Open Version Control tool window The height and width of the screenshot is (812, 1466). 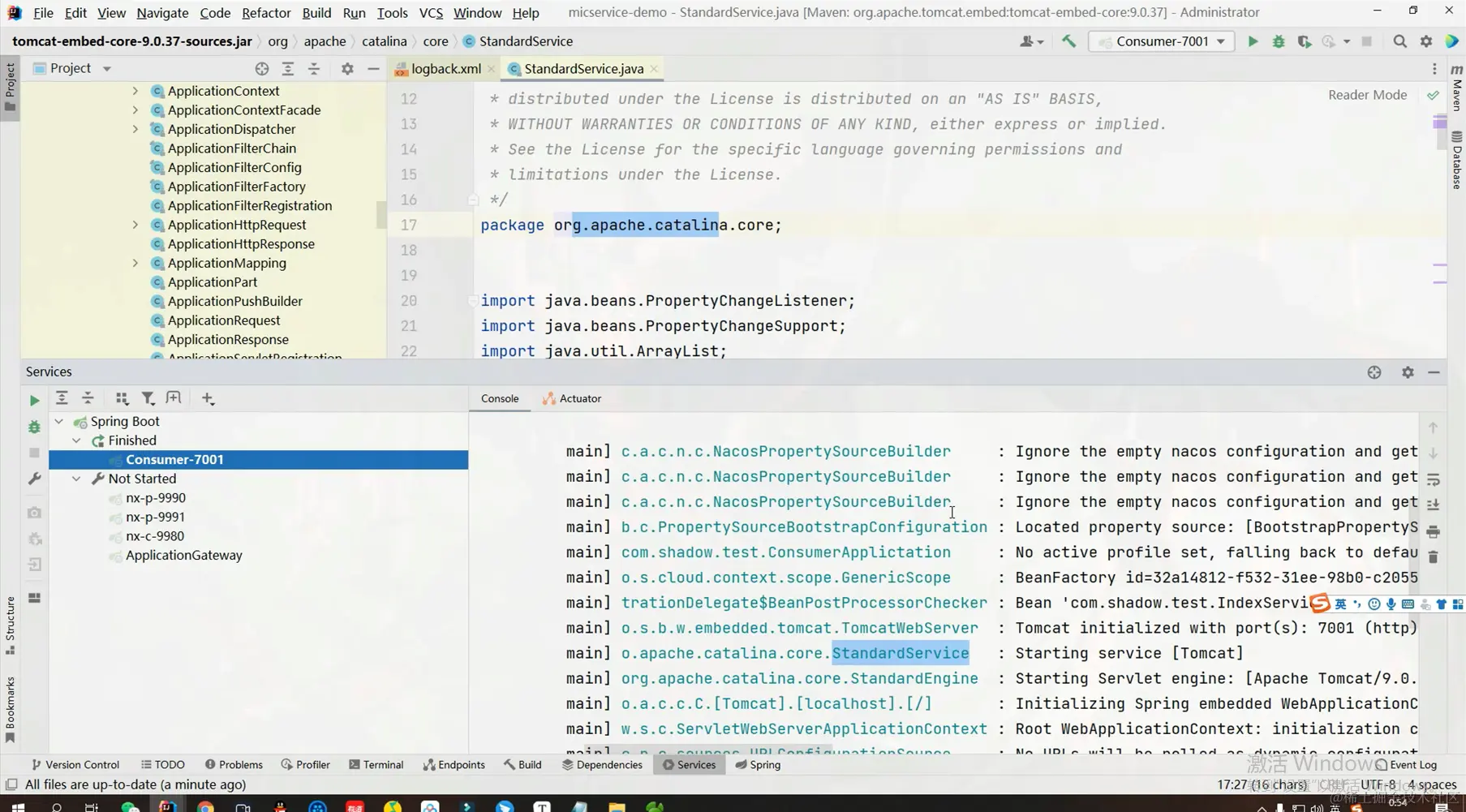75,764
